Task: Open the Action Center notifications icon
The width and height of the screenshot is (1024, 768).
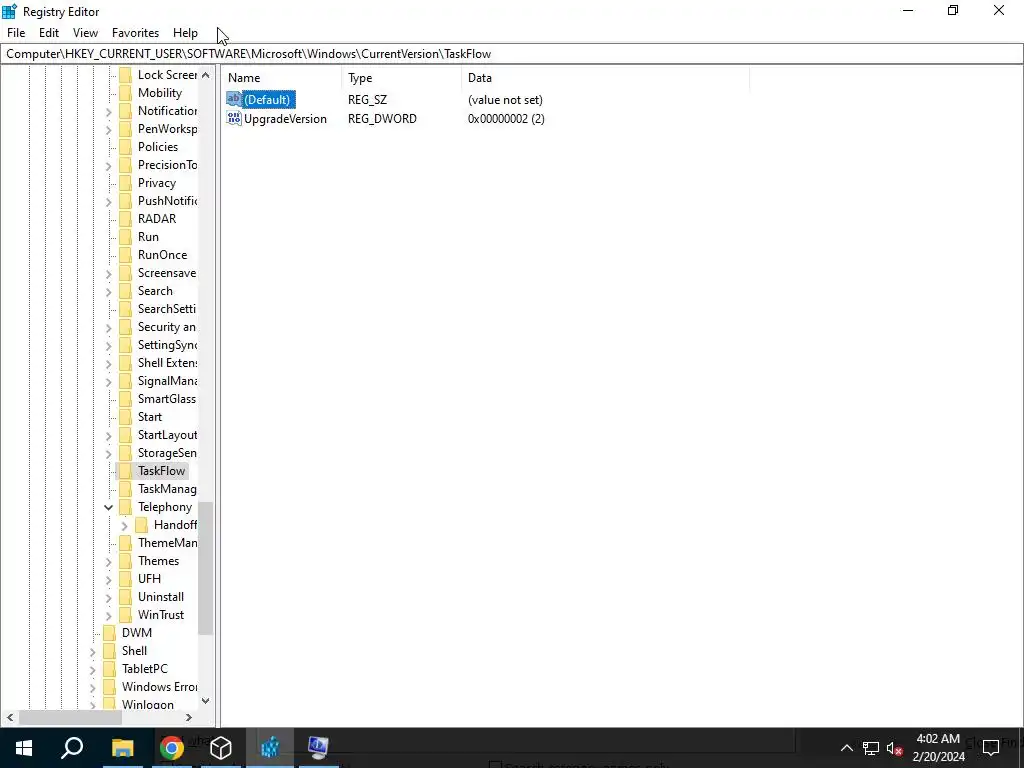Action: [x=991, y=748]
